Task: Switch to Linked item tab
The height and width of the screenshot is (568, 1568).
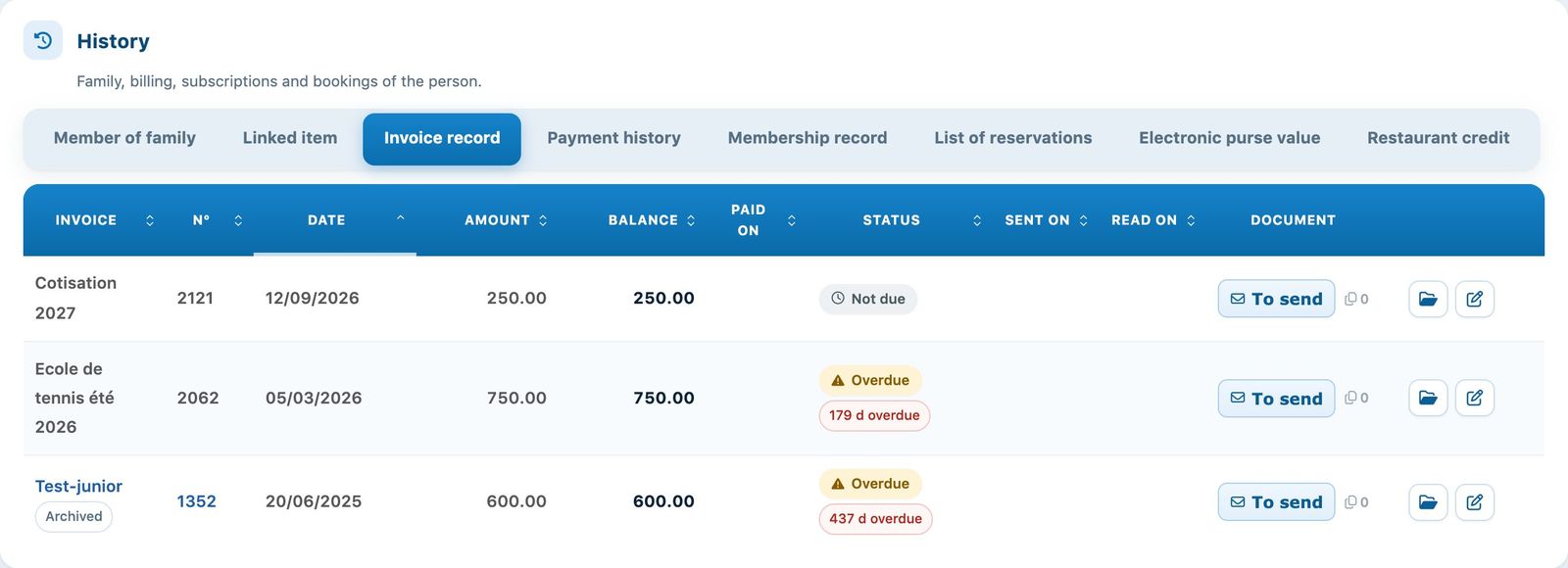Action: (x=290, y=138)
